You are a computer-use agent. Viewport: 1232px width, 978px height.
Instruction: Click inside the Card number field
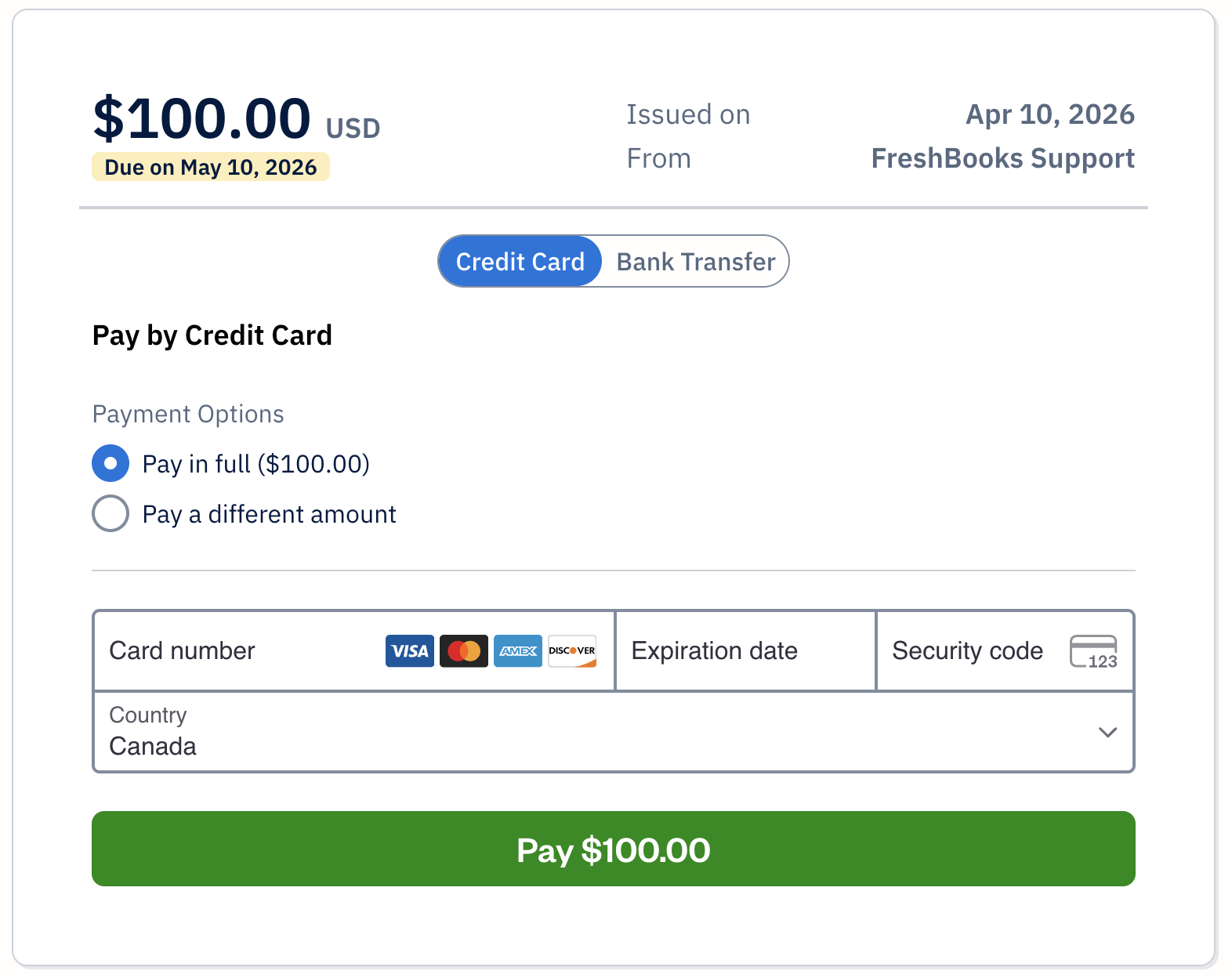pos(235,650)
